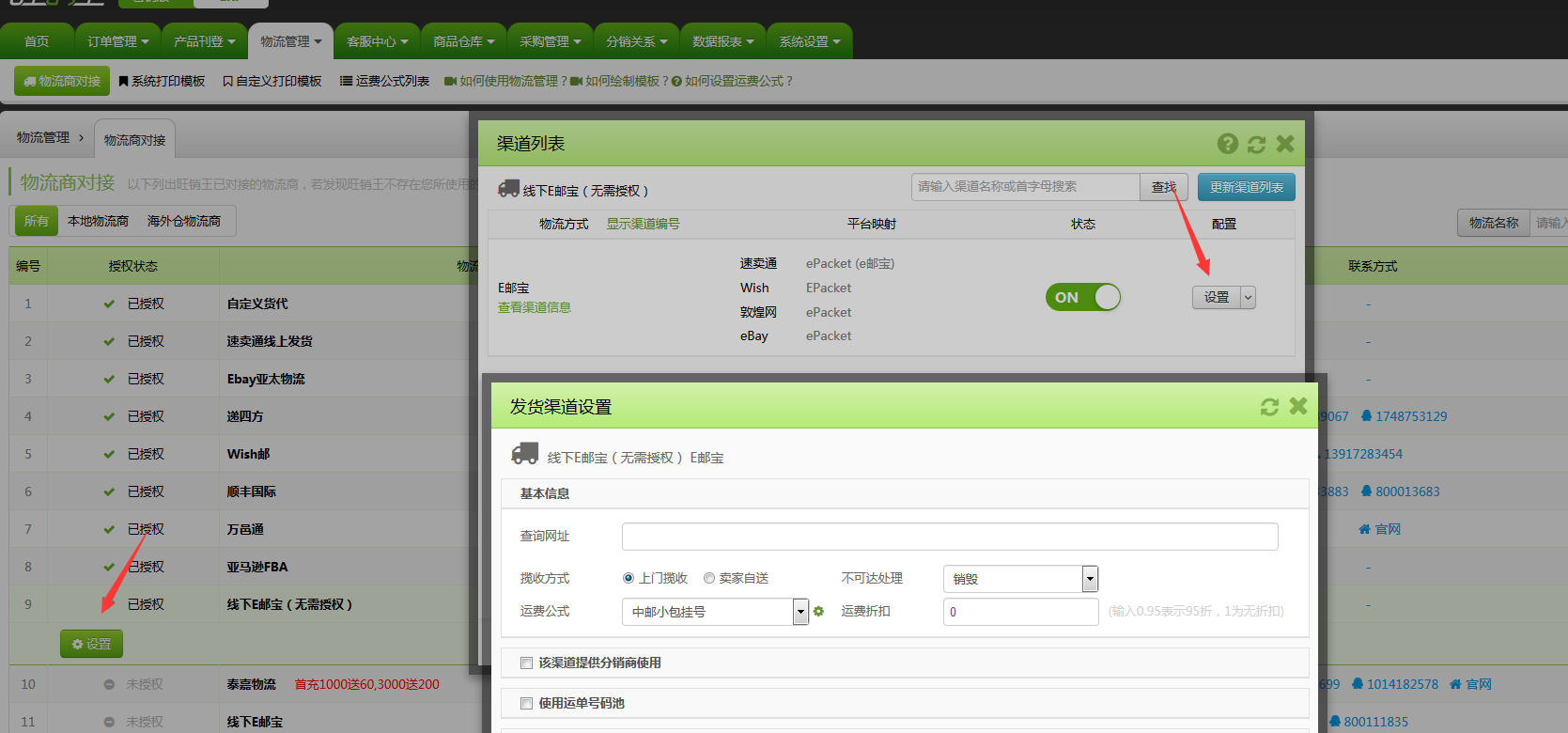Click 物流名称 filter button

point(1494,223)
